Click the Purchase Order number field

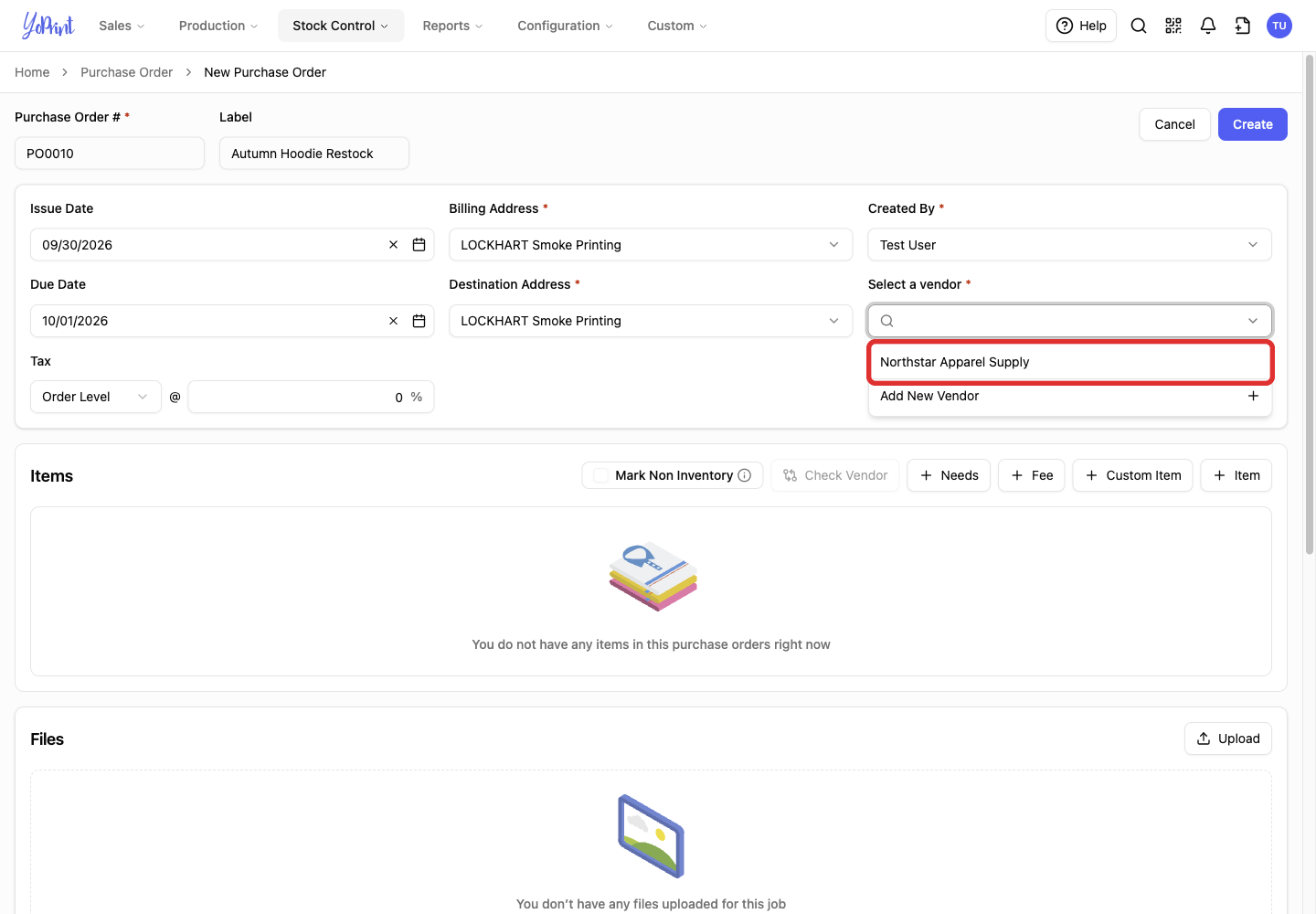pos(110,154)
